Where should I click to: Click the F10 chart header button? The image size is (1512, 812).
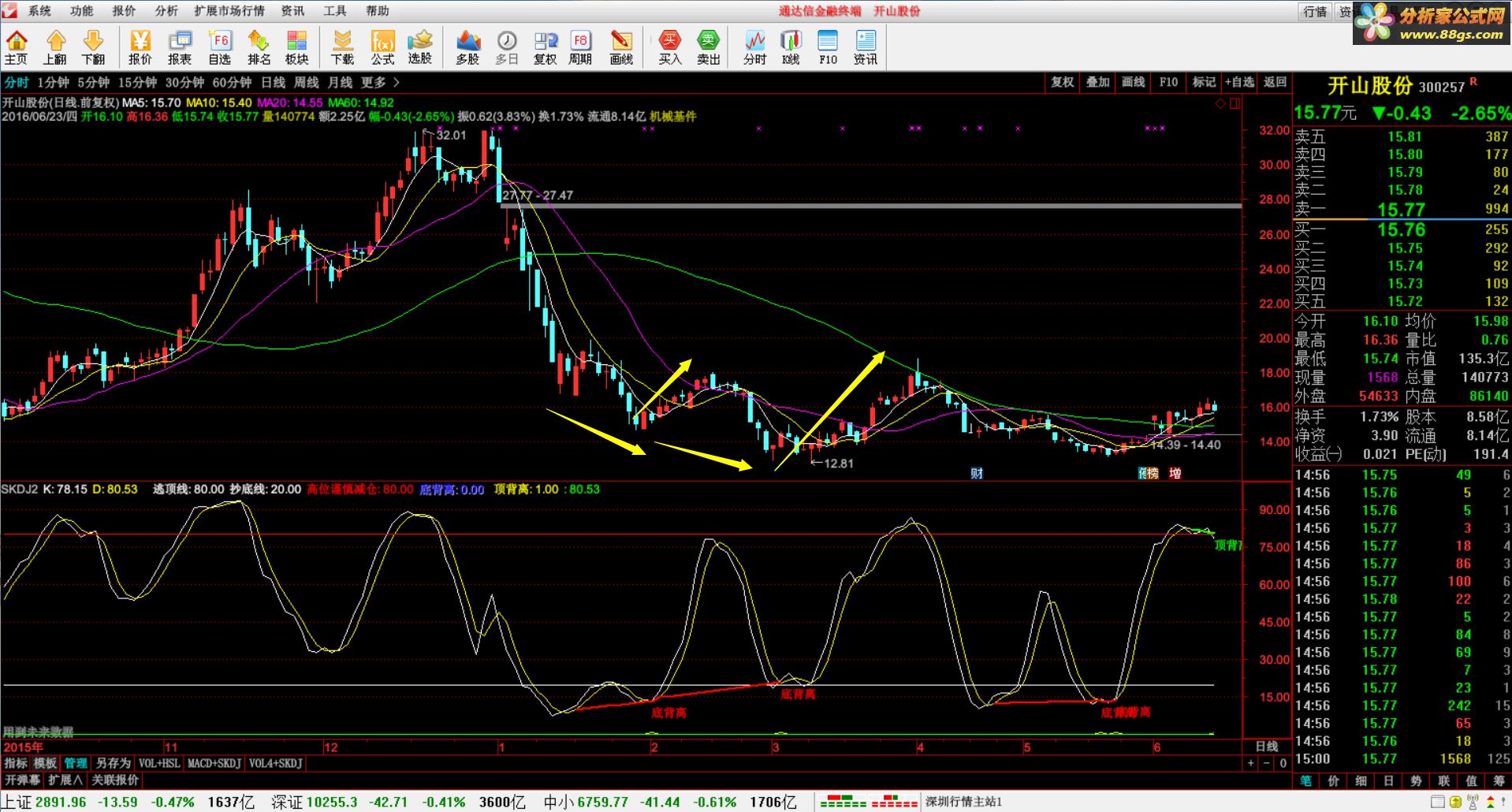point(1168,82)
